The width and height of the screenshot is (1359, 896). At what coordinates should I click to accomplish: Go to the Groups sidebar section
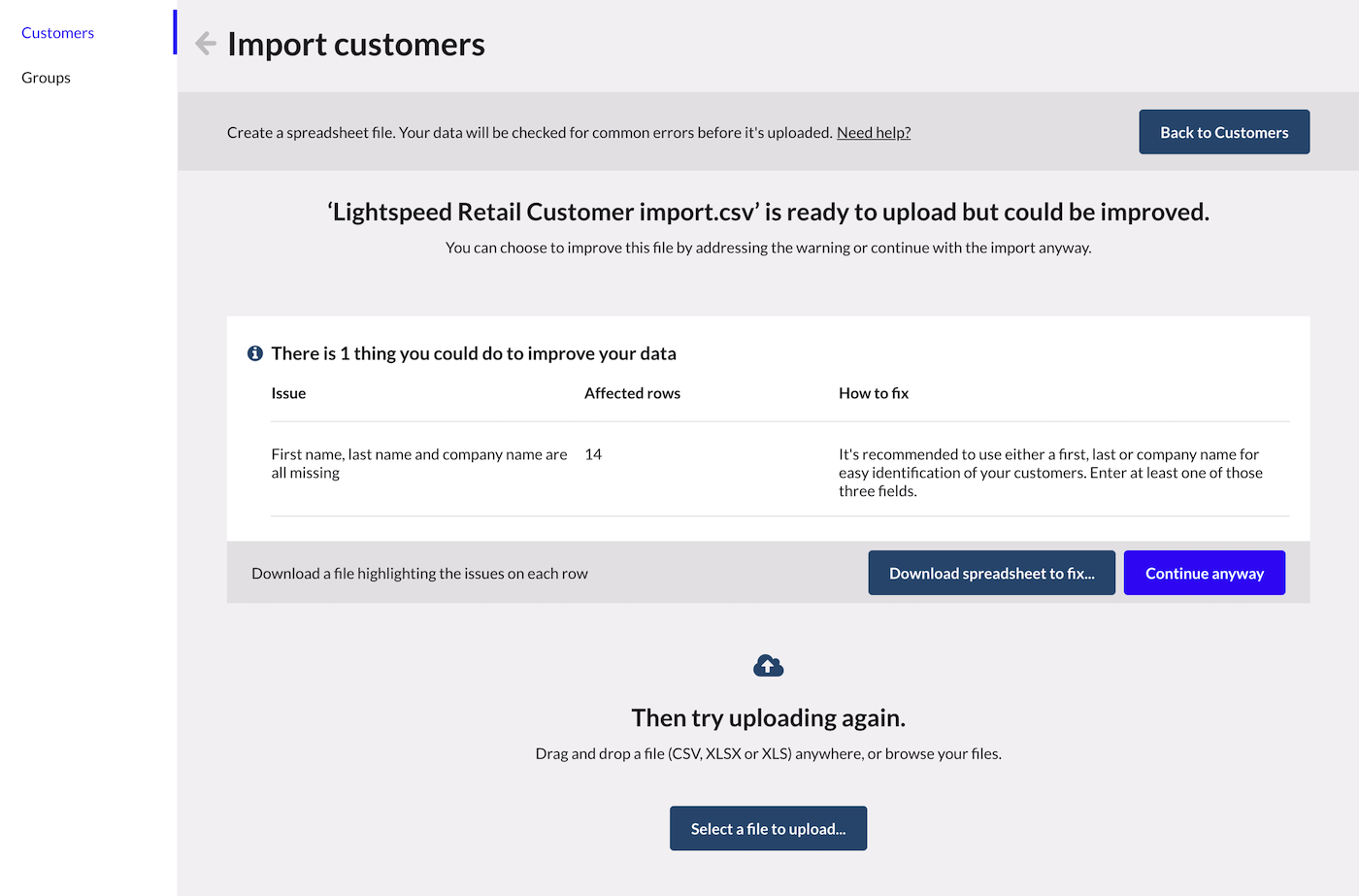(46, 78)
